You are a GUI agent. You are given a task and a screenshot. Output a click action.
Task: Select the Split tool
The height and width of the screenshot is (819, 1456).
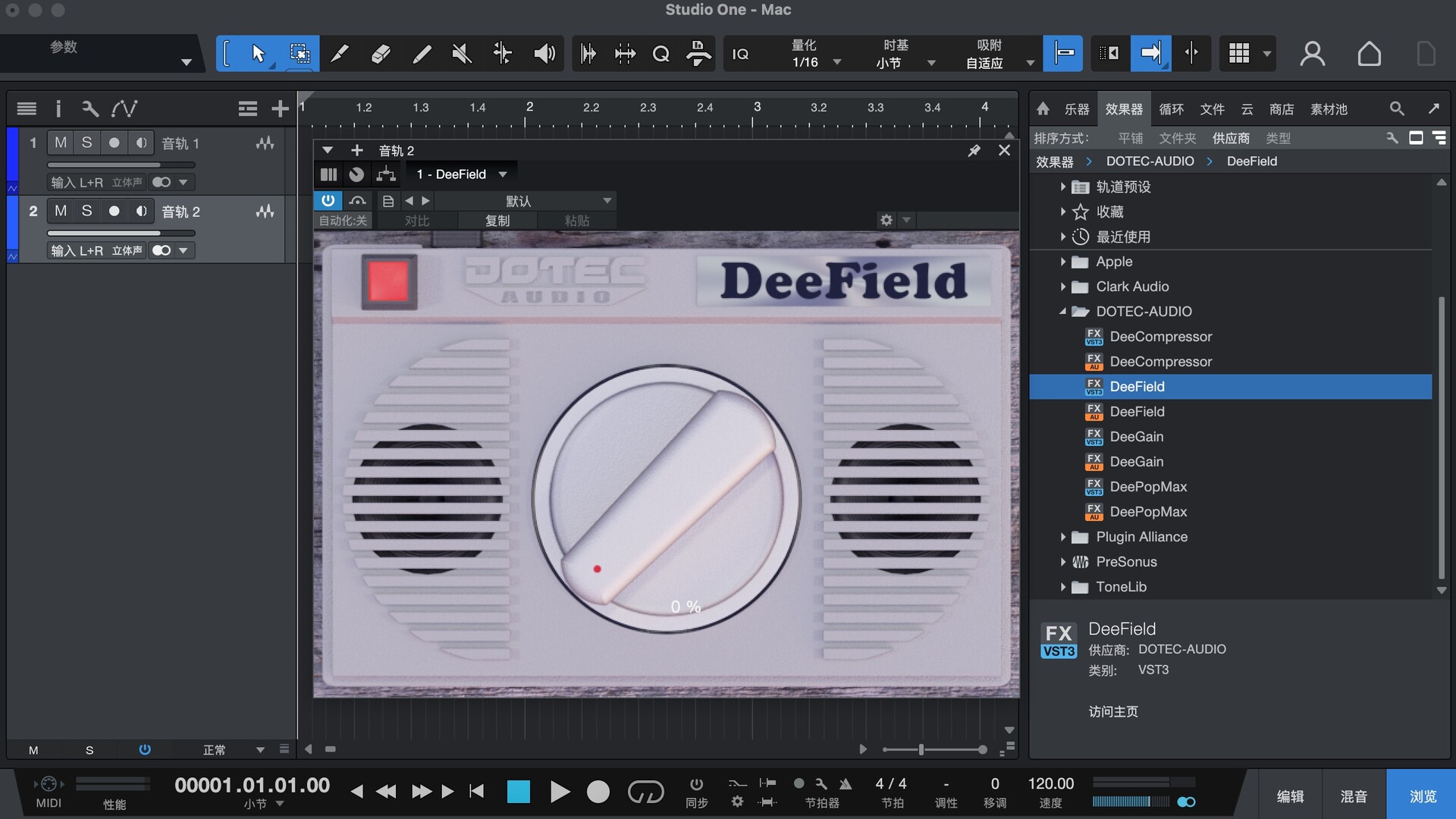[340, 54]
